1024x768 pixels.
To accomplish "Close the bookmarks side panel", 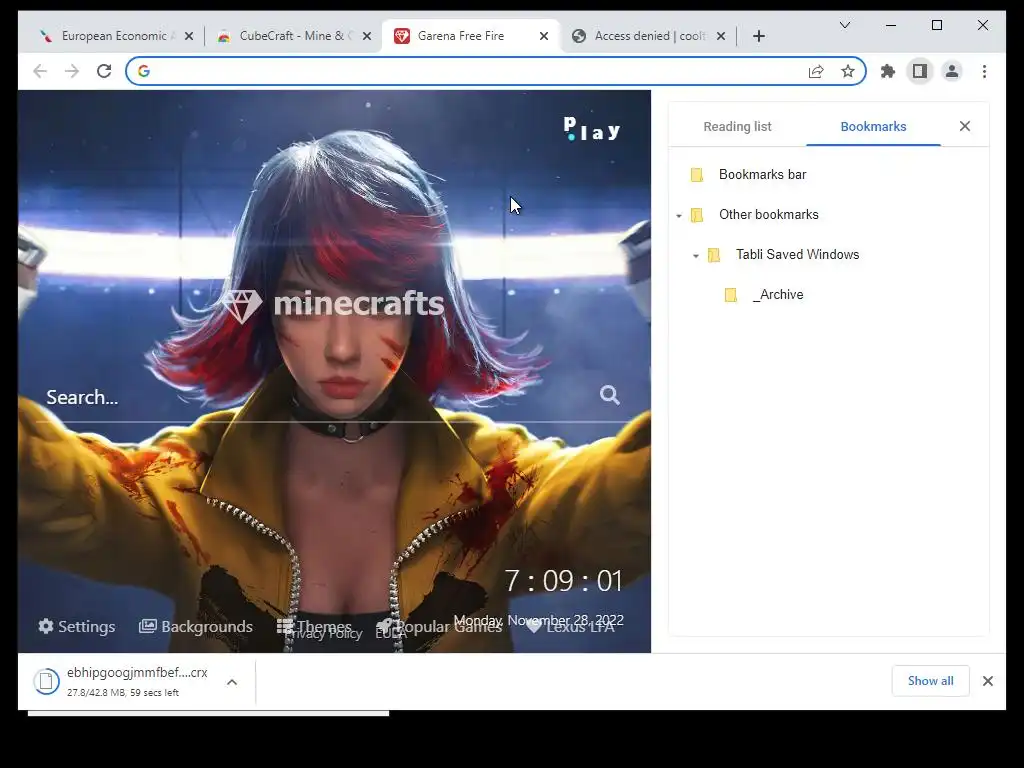I will [965, 126].
